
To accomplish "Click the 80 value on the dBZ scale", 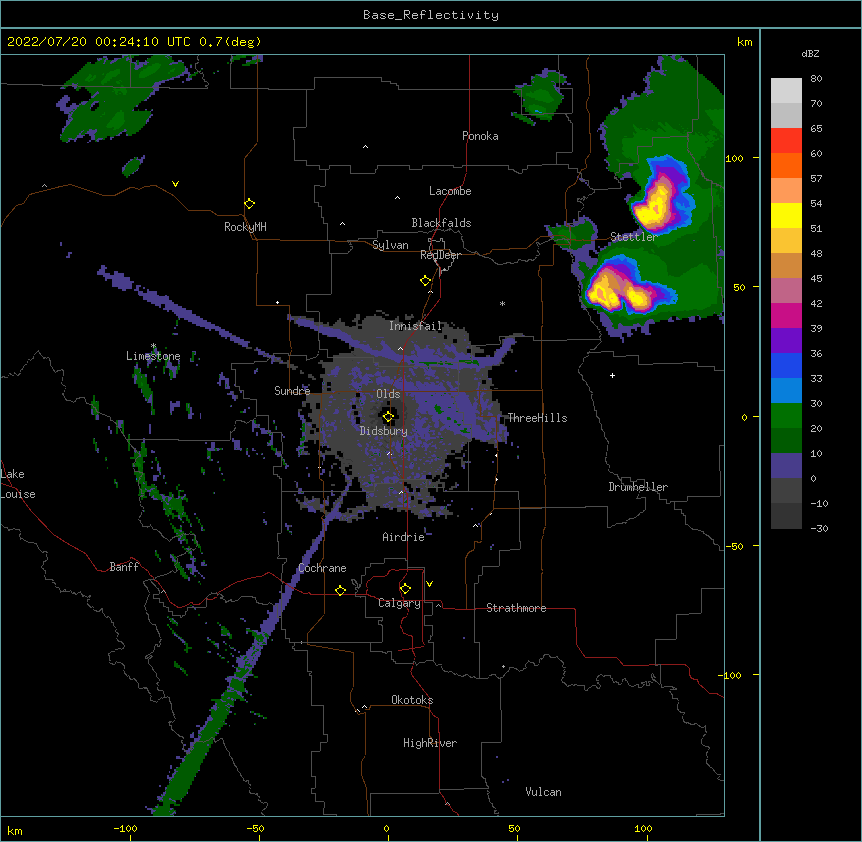I will [x=816, y=79].
